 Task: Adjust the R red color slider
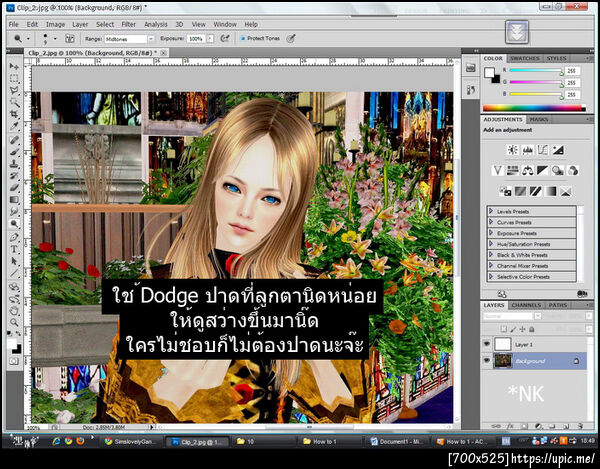pyautogui.click(x=536, y=71)
